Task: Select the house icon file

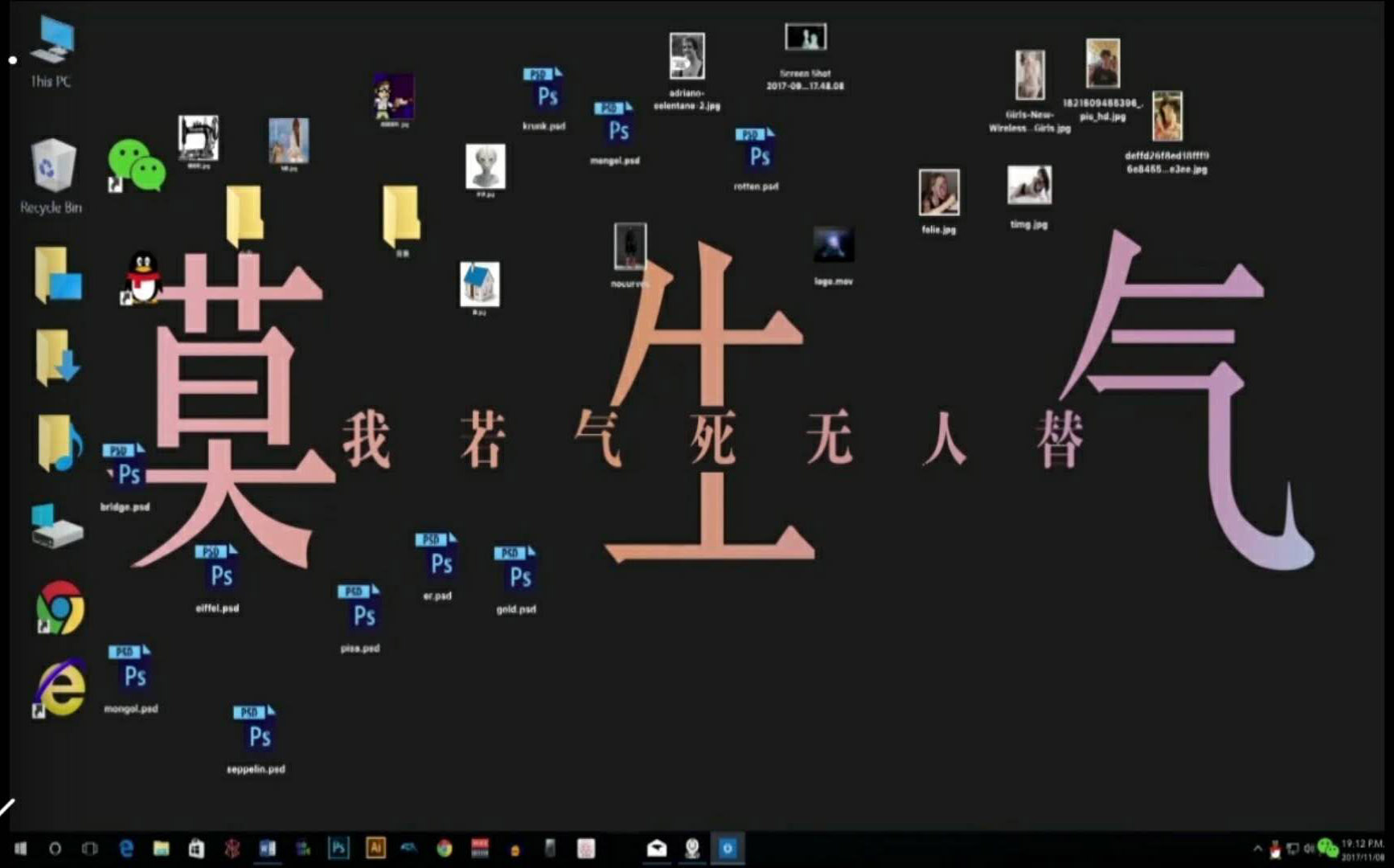Action: coord(479,288)
